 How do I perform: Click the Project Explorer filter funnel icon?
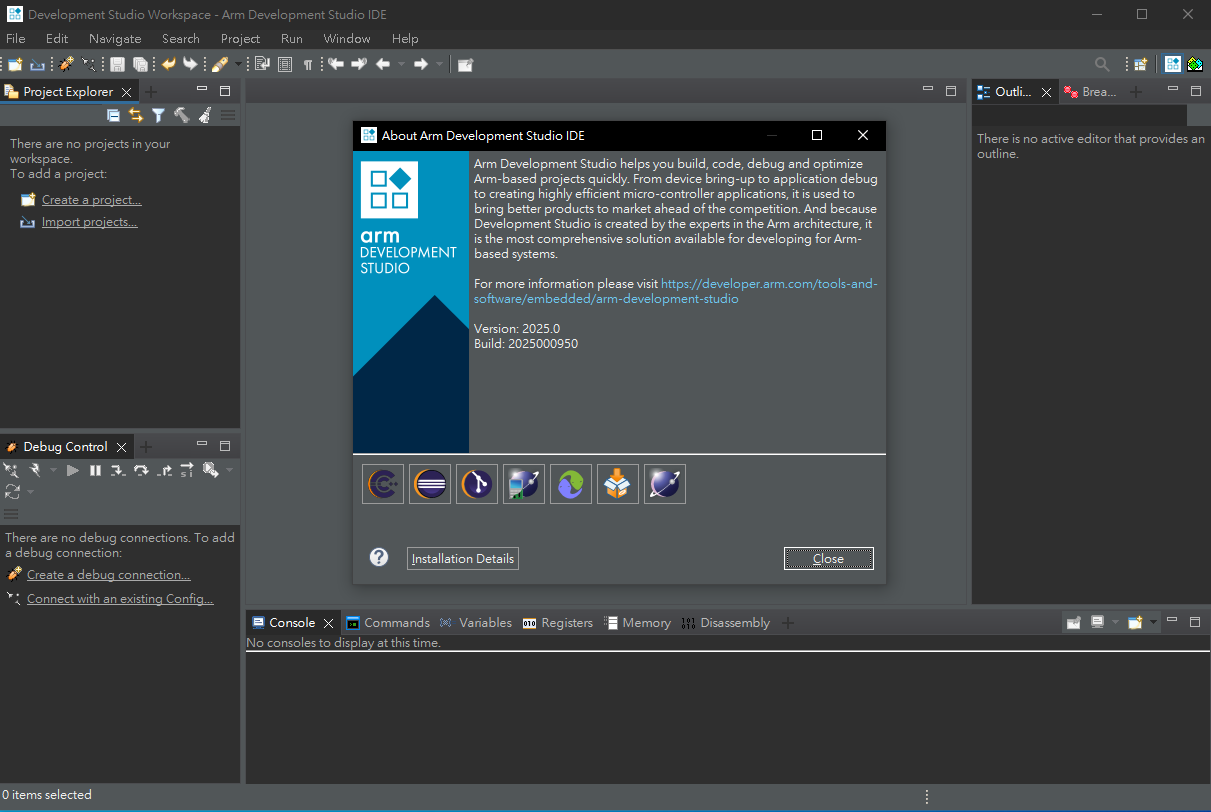tap(158, 116)
